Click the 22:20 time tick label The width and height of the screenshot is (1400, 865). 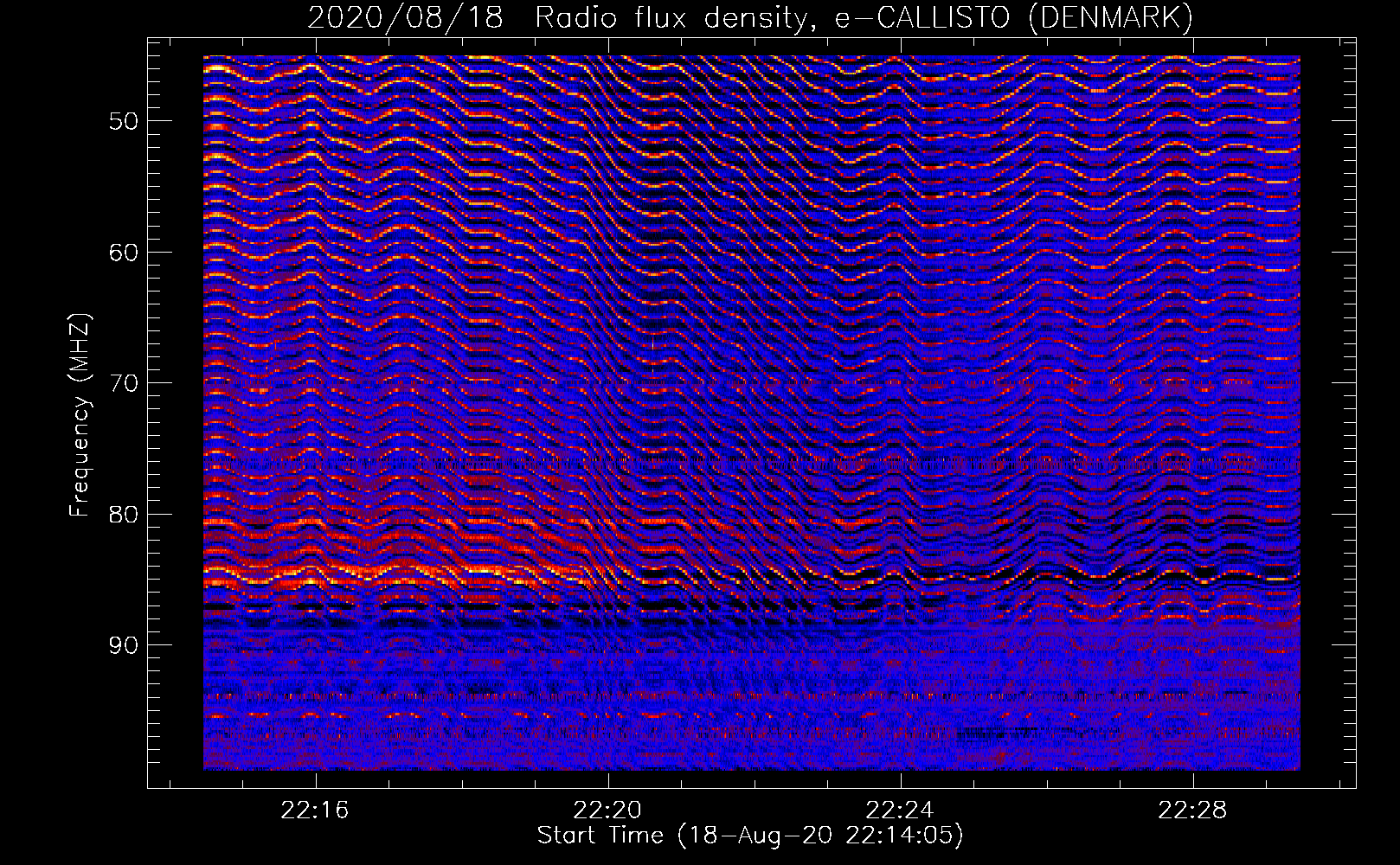(x=607, y=811)
